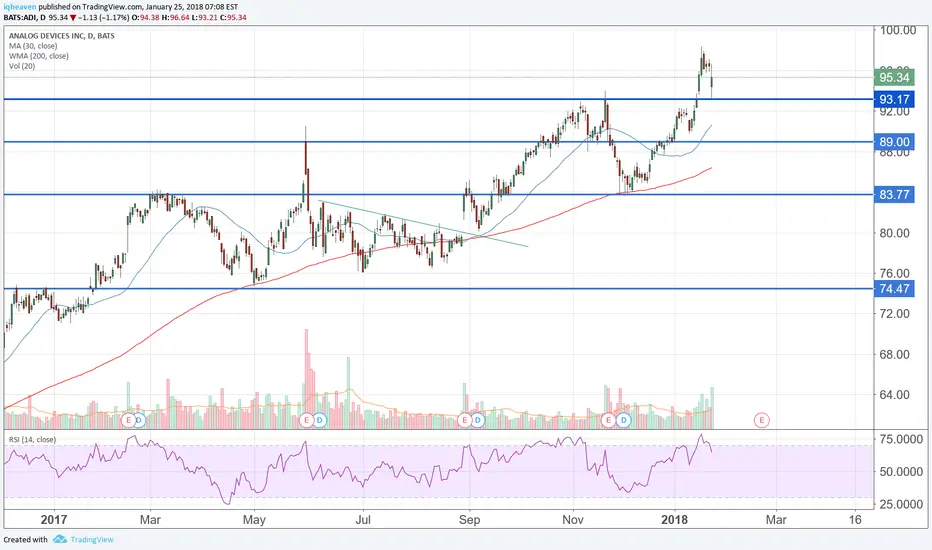932x550 pixels.
Task: Click the 100.00 price axis value
Action: [x=898, y=30]
